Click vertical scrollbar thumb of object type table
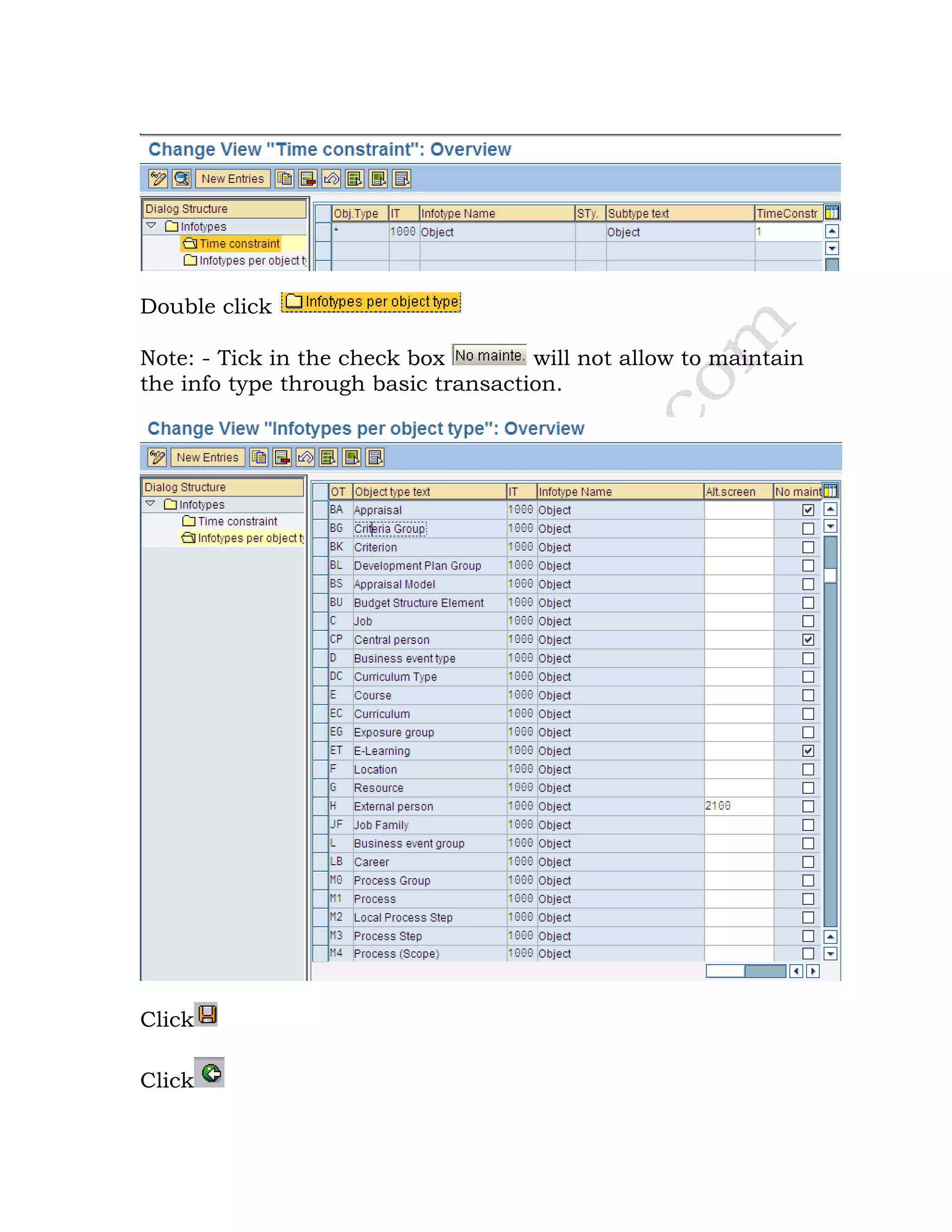This screenshot has height=1232, width=952. [830, 576]
